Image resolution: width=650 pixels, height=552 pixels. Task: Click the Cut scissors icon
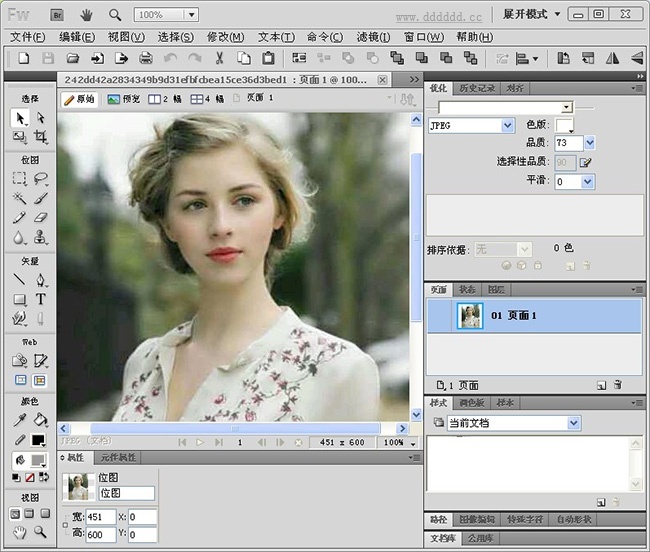coord(219,58)
